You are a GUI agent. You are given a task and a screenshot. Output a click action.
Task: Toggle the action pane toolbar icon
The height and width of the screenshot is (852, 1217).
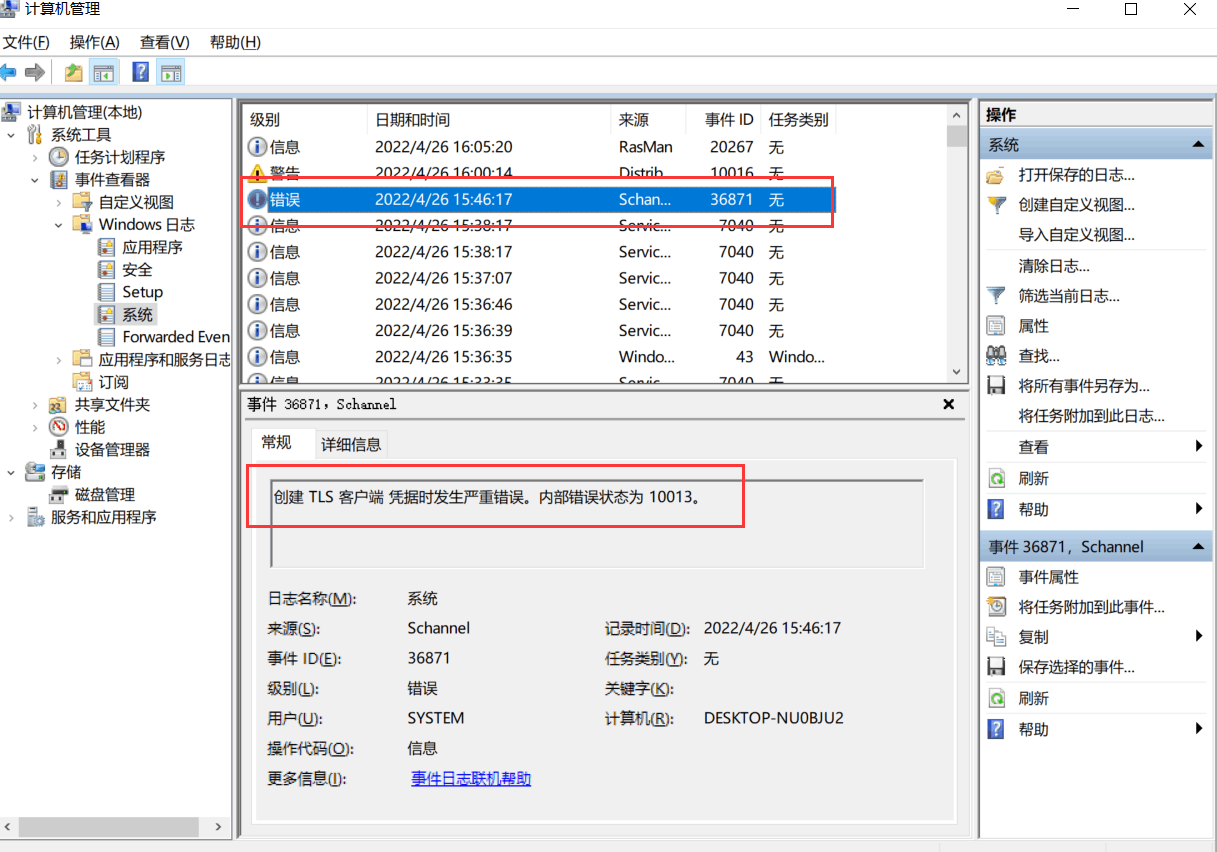170,72
